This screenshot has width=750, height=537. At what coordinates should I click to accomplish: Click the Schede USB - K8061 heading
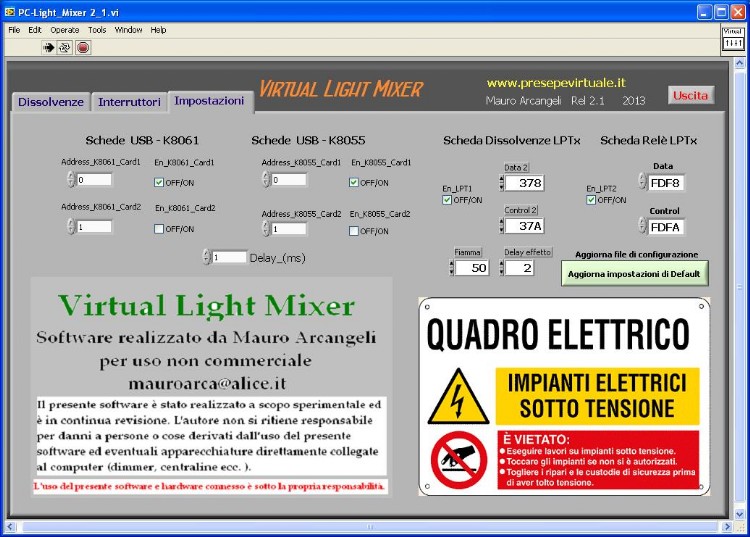pyautogui.click(x=142, y=140)
